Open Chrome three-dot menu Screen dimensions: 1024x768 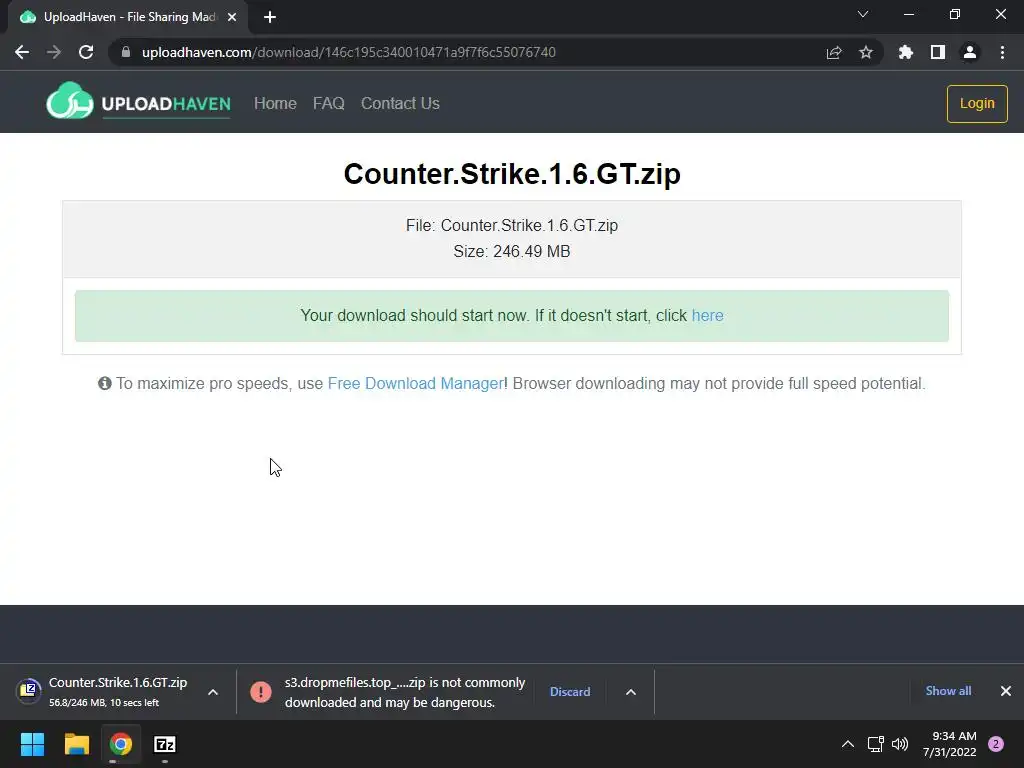pos(1002,52)
